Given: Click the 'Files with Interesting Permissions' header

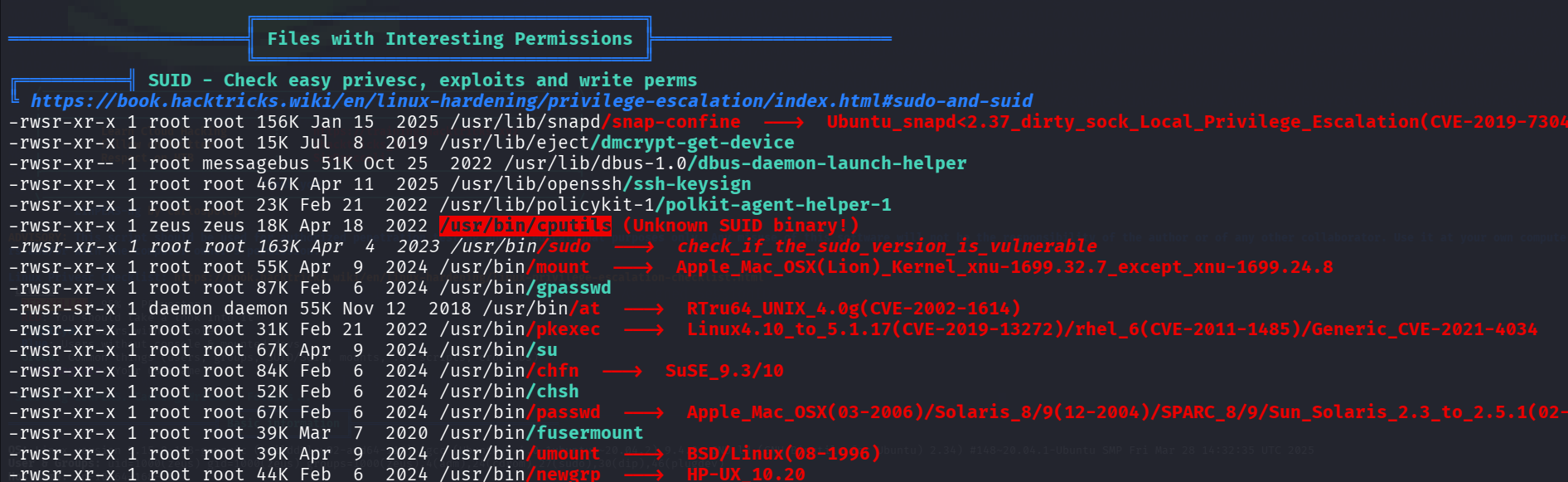Looking at the screenshot, I should pos(449,39).
